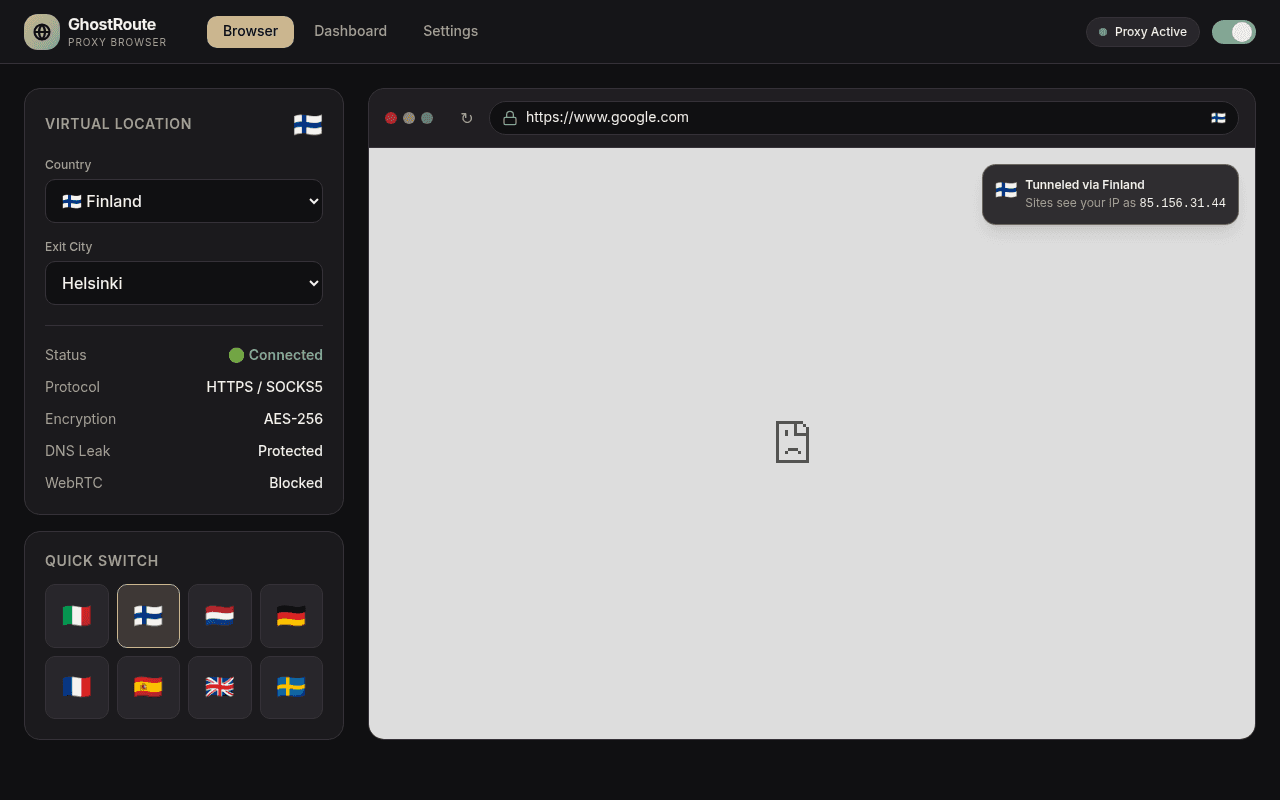Select the Spain flag quick switch
The image size is (1280, 800).
click(148, 687)
